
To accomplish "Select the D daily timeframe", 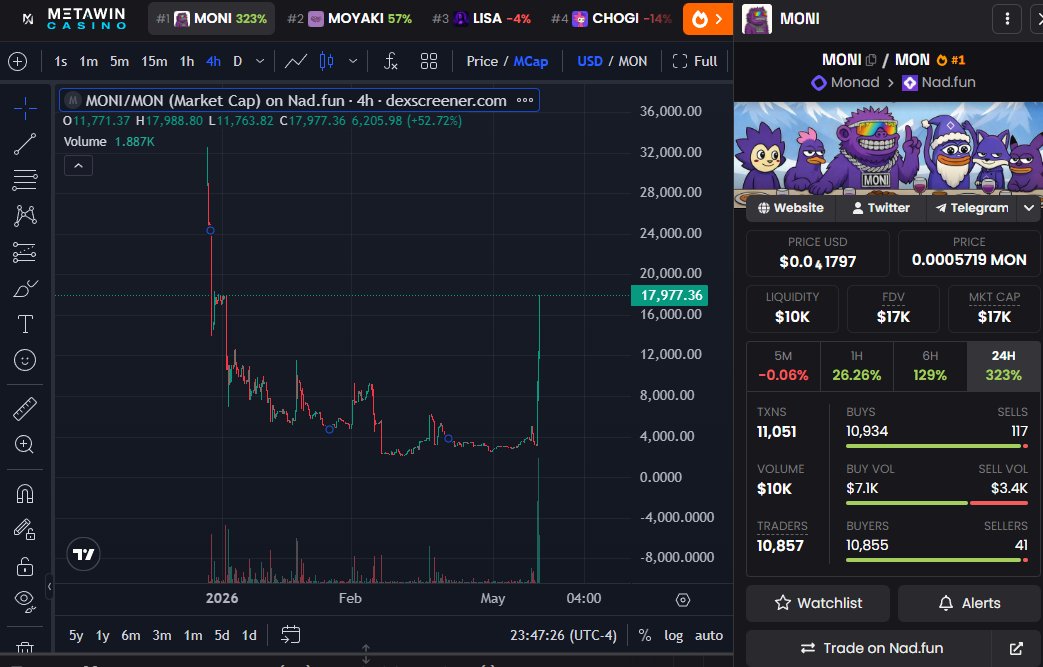I will point(237,61).
